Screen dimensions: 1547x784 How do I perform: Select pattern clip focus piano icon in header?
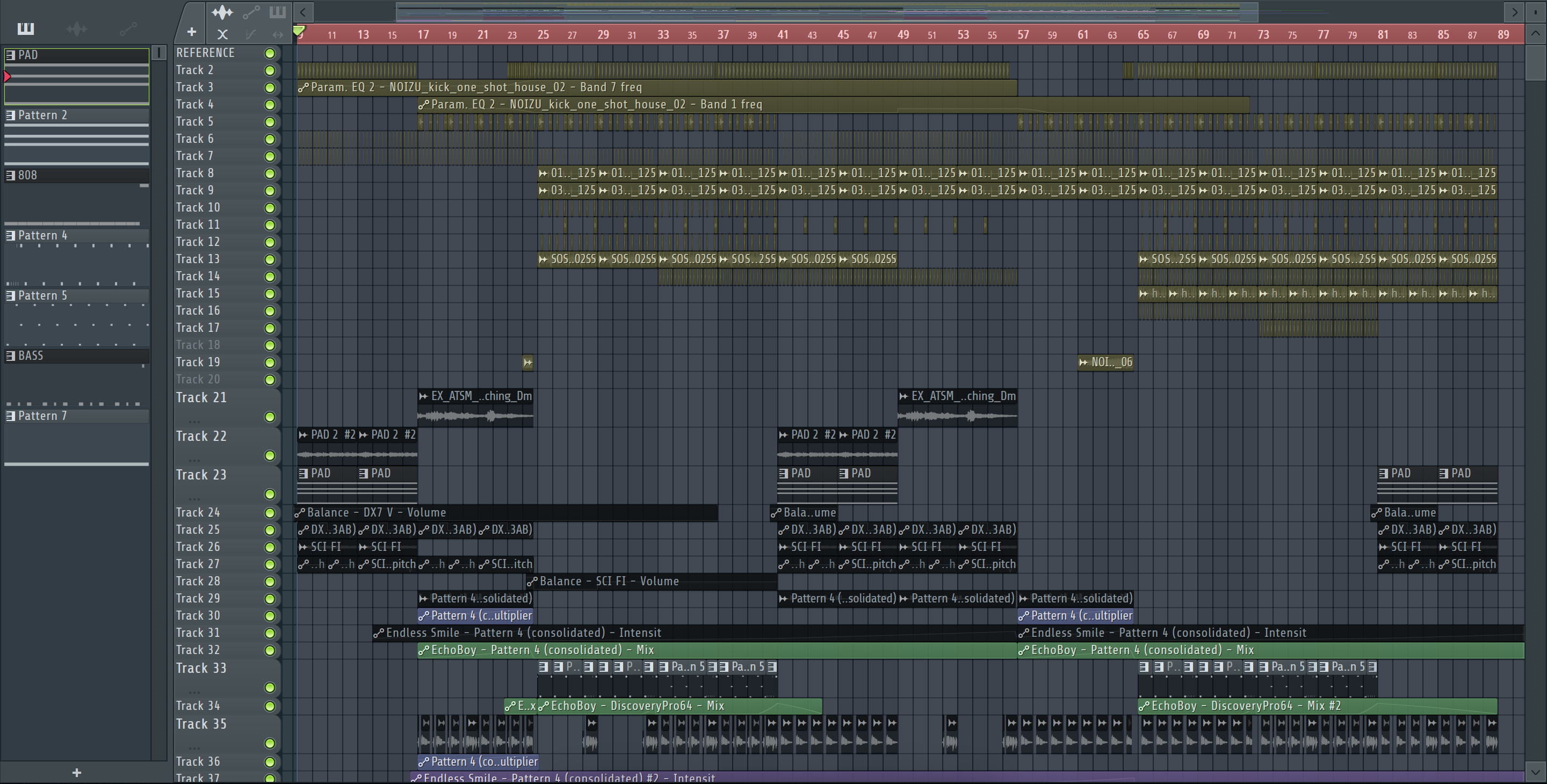tap(278, 12)
